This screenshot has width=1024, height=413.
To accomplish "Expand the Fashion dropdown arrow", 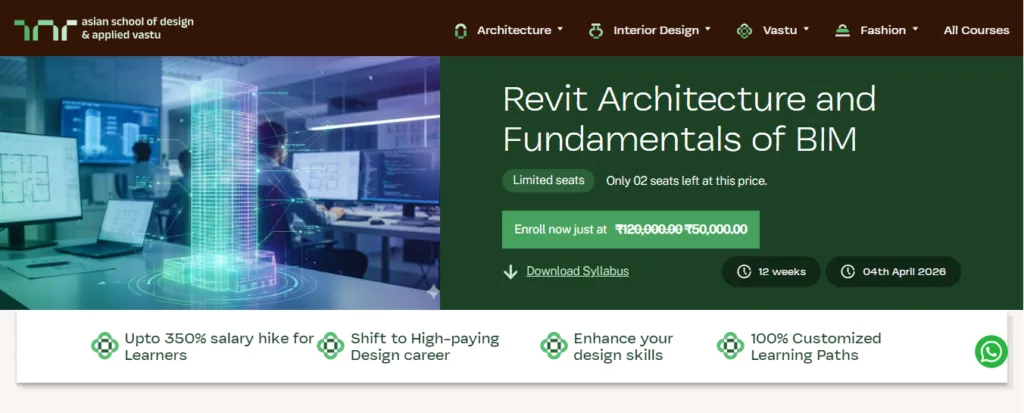I will tap(915, 29).
